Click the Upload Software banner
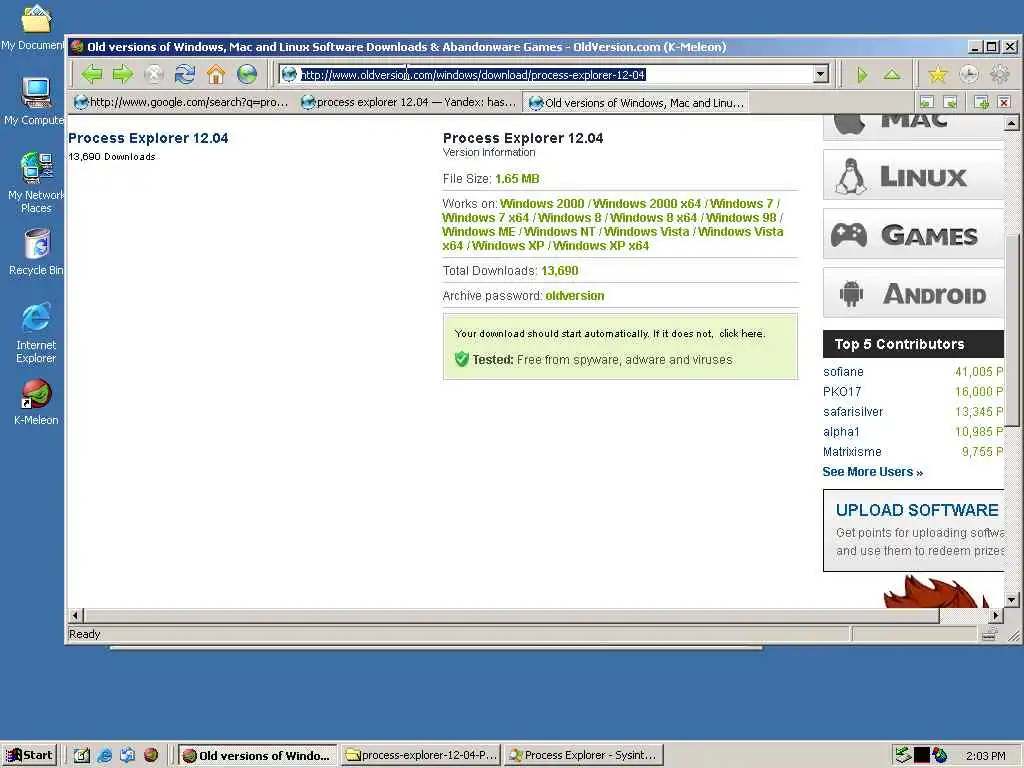The width and height of the screenshot is (1024, 768). coord(913,530)
